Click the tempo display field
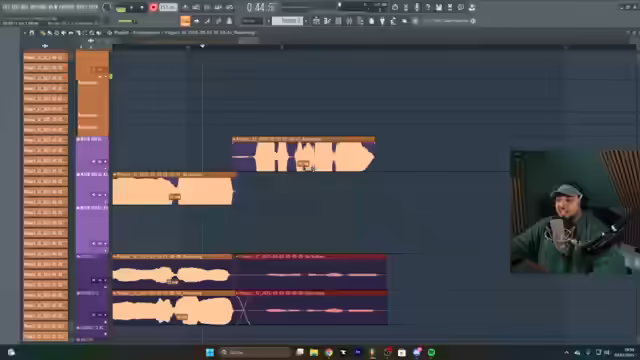Screen dimensions: 640x360 click(168, 7)
